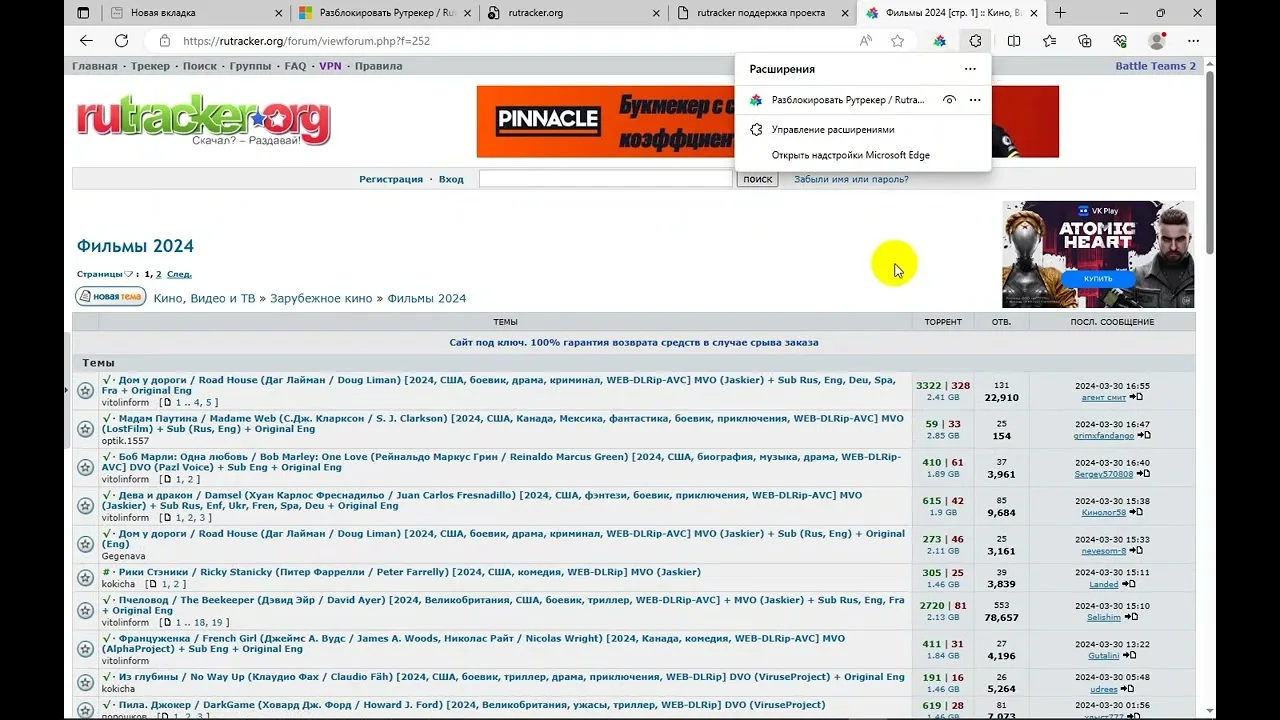The width and height of the screenshot is (1280, 720).
Task: Open more options in Extensions panel header
Action: 970,69
